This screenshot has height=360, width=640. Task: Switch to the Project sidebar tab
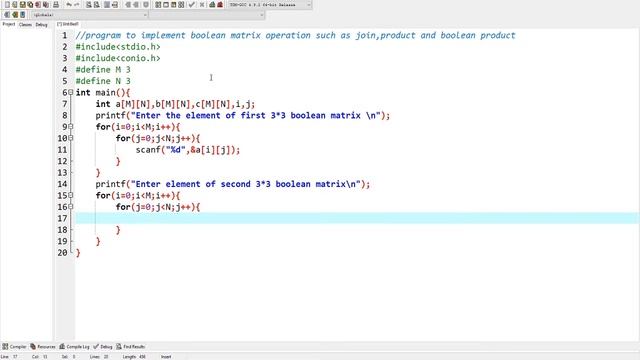click(9, 24)
